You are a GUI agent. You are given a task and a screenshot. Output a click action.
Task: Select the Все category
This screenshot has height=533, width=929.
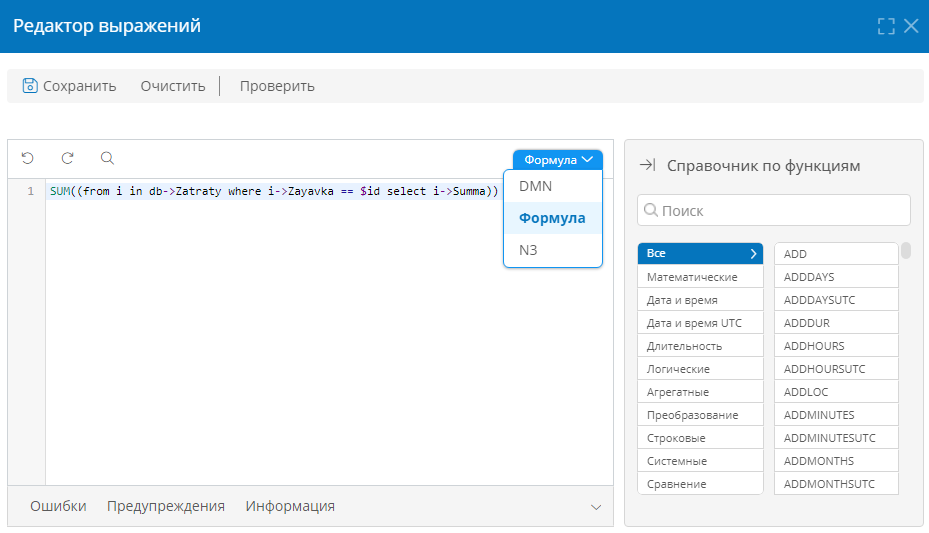click(x=700, y=253)
